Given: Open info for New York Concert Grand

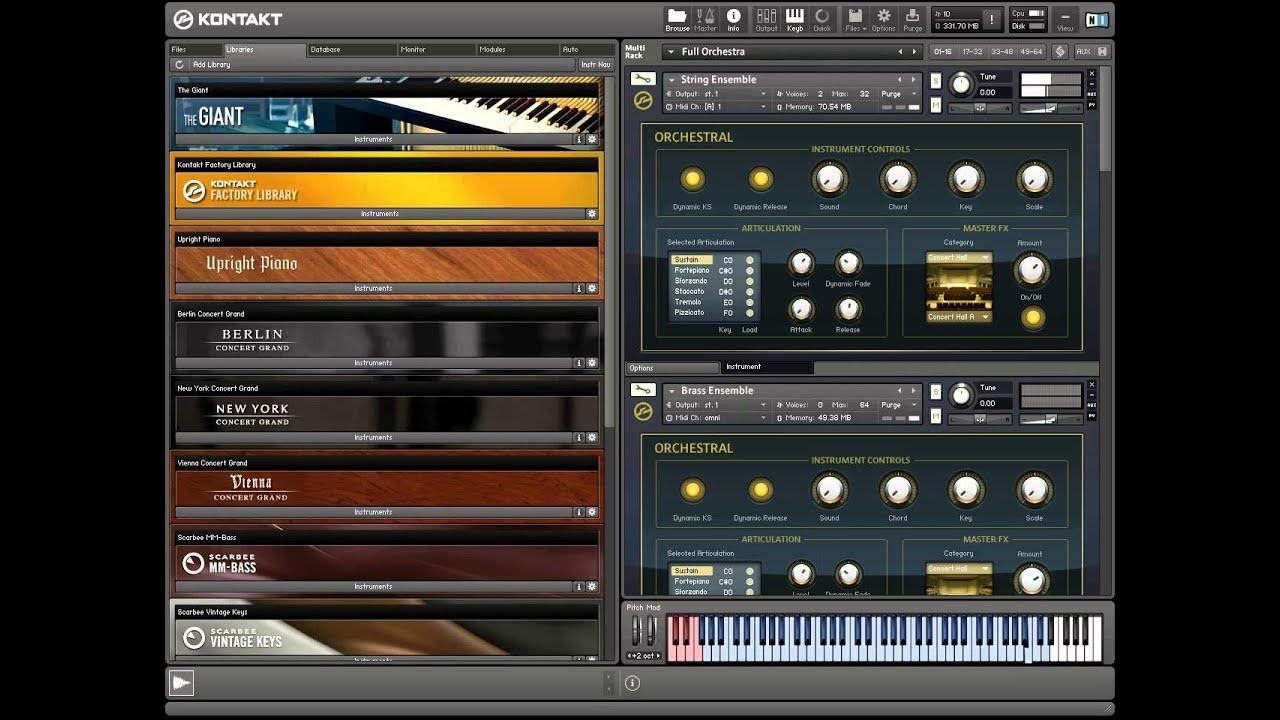Looking at the screenshot, I should click(x=579, y=437).
